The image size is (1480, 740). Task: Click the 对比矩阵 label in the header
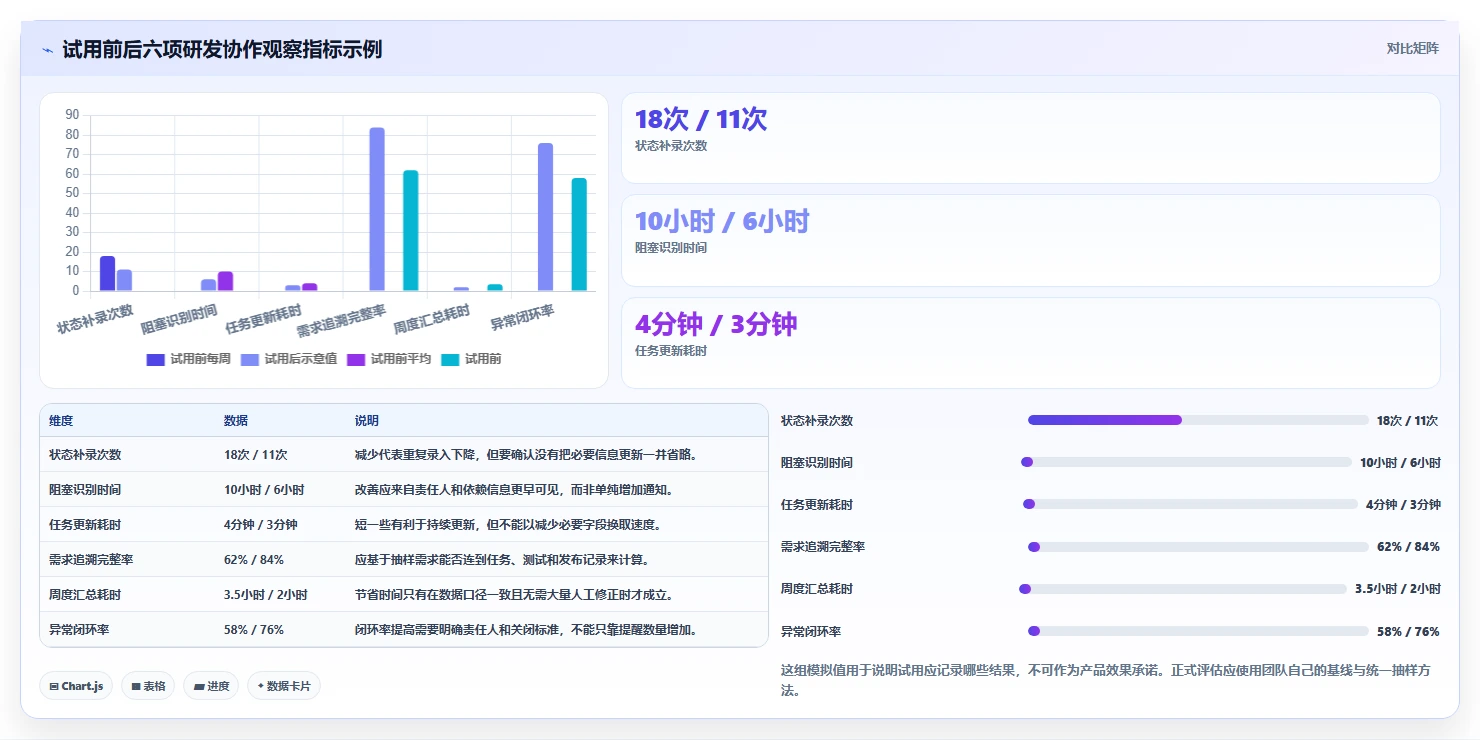click(x=1412, y=48)
